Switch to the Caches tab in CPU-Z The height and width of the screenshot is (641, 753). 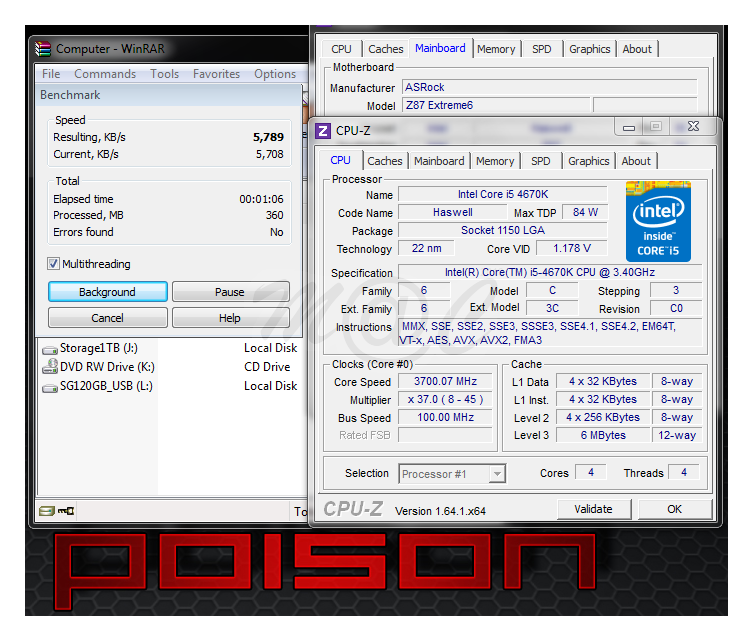[x=384, y=161]
